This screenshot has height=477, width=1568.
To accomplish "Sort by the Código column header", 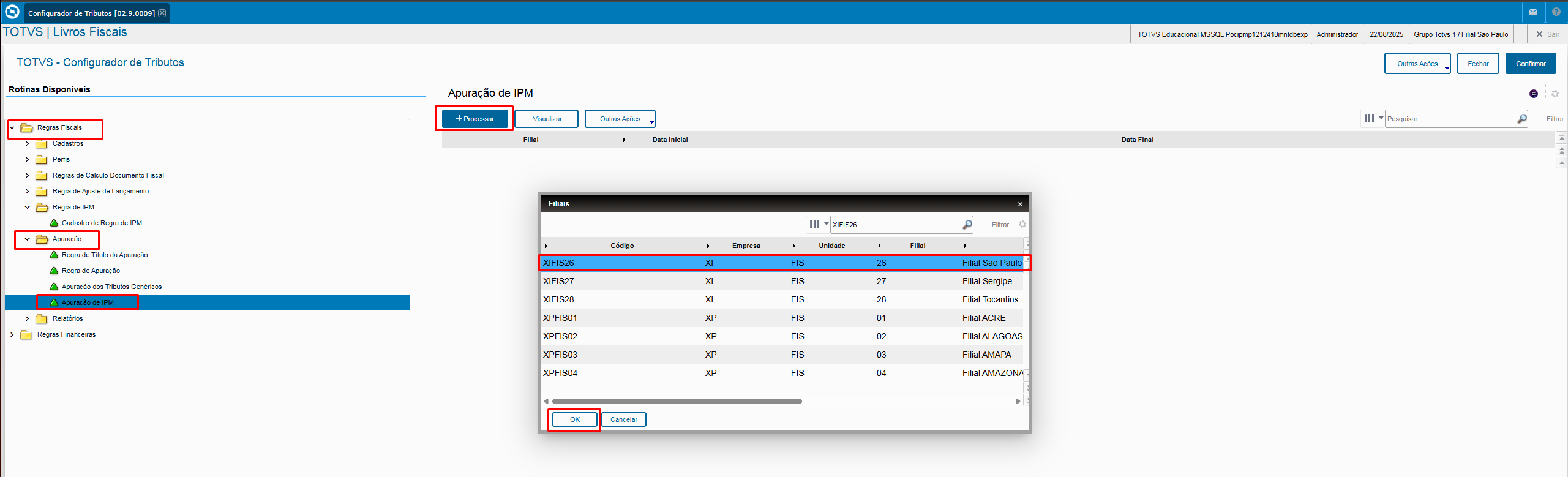I will (x=622, y=246).
